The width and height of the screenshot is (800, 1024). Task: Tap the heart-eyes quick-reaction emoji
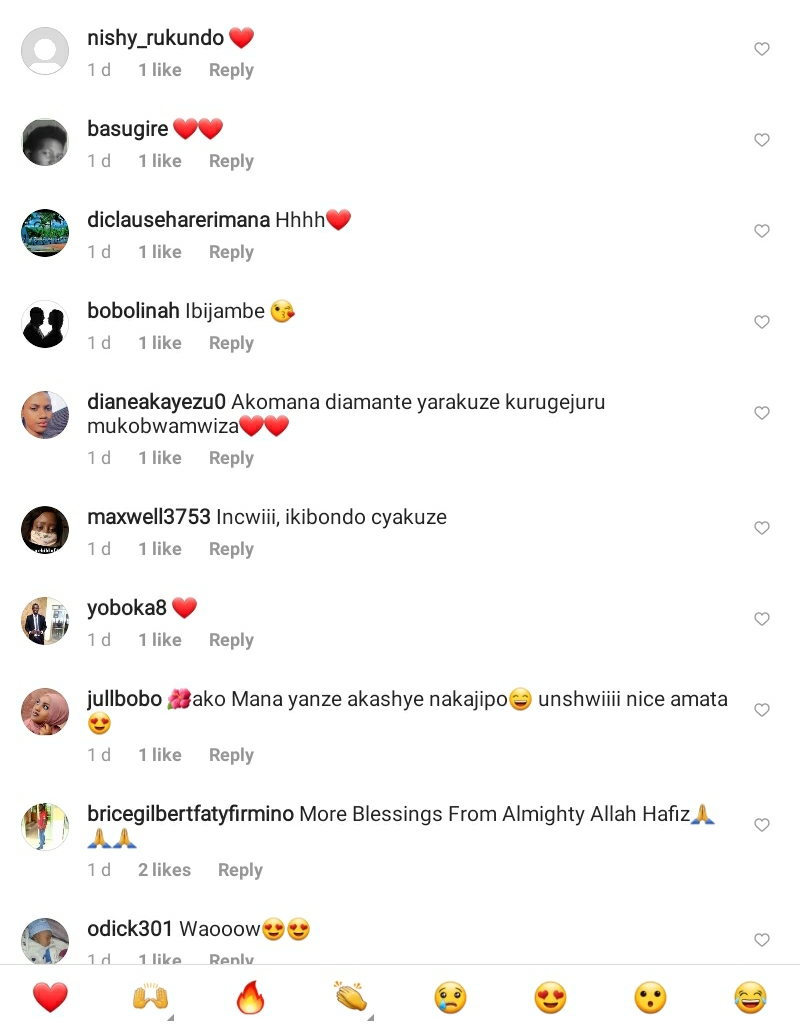[x=551, y=997]
